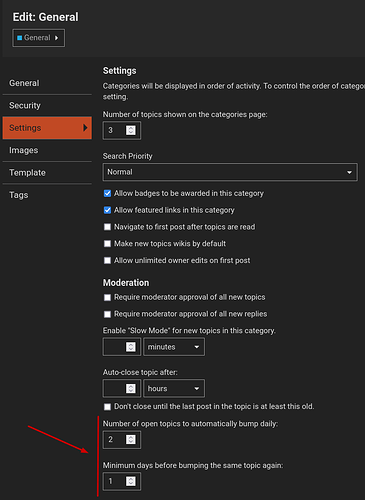Enable Allow unlimited owner edits on first post
The width and height of the screenshot is (365, 500).
(x=107, y=260)
